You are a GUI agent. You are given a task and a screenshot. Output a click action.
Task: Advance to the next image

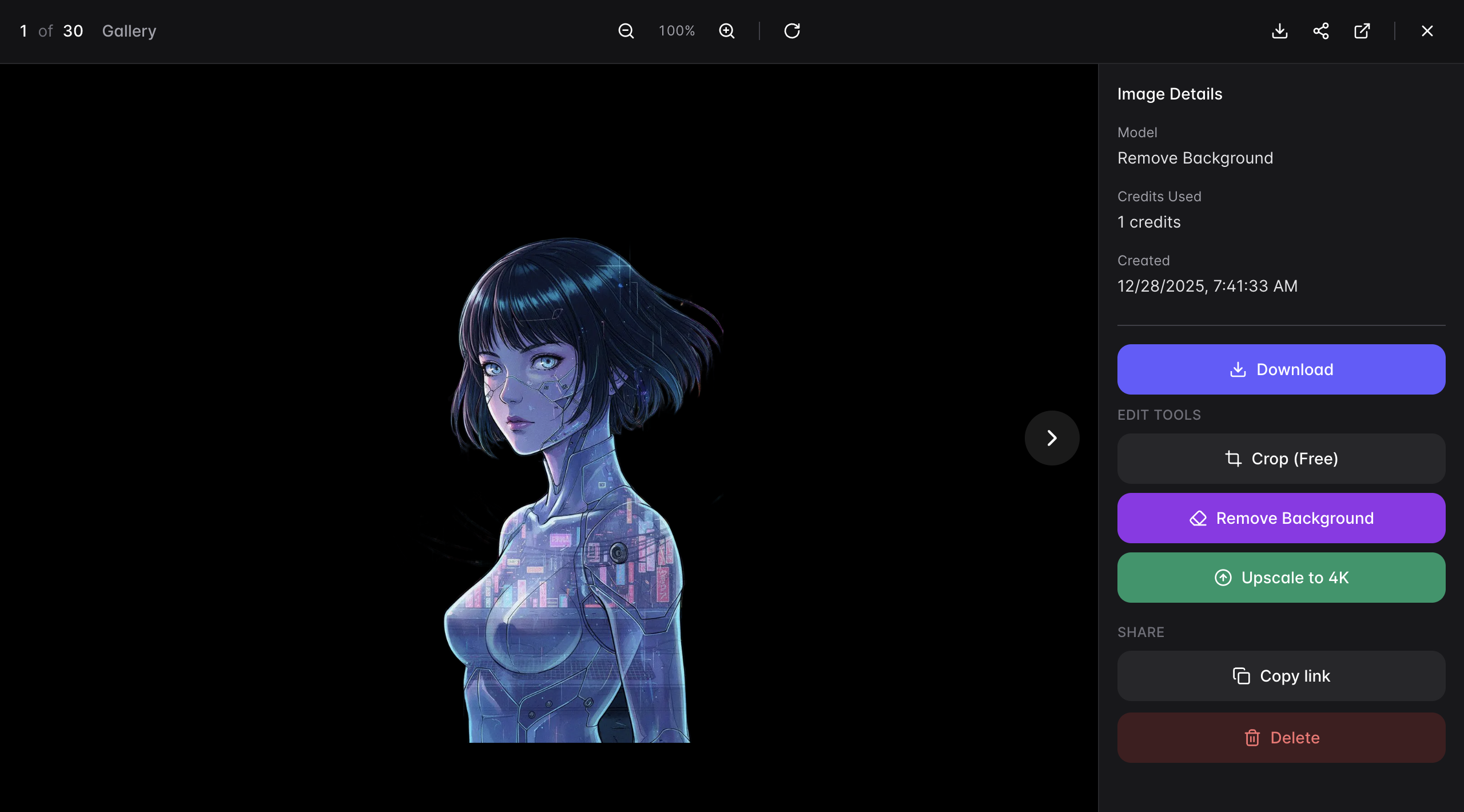pos(1052,437)
